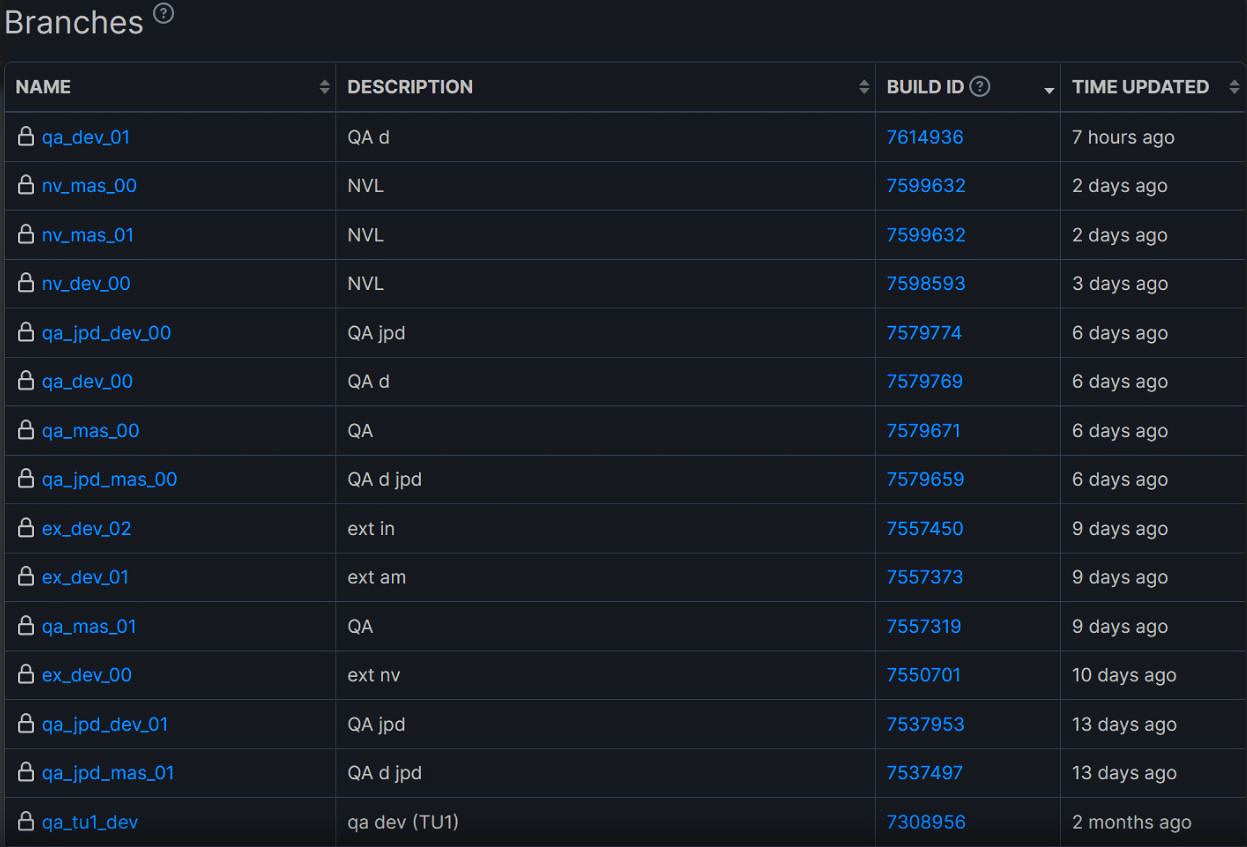The height and width of the screenshot is (847, 1247).
Task: Open the qa_jpd_dev_00 branch link
Action: [x=106, y=333]
